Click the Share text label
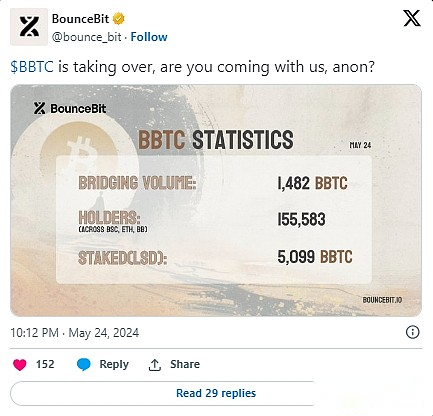The width and height of the screenshot is (433, 416). pyautogui.click(x=185, y=364)
